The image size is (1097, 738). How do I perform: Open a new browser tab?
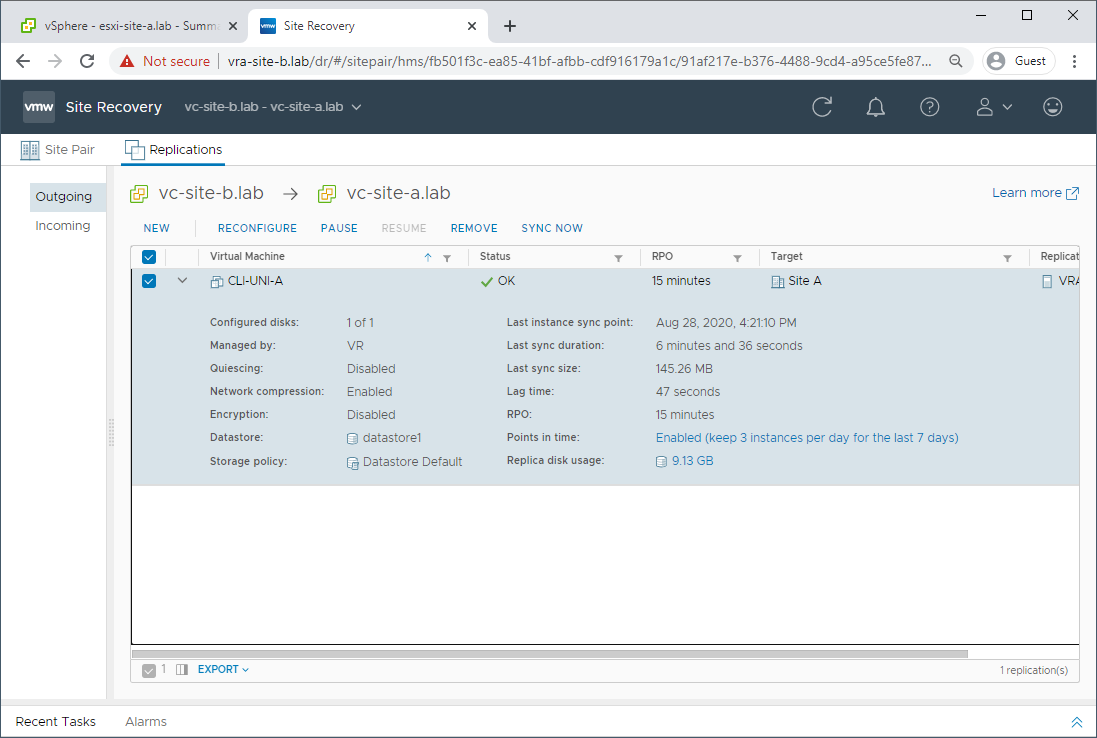point(510,26)
